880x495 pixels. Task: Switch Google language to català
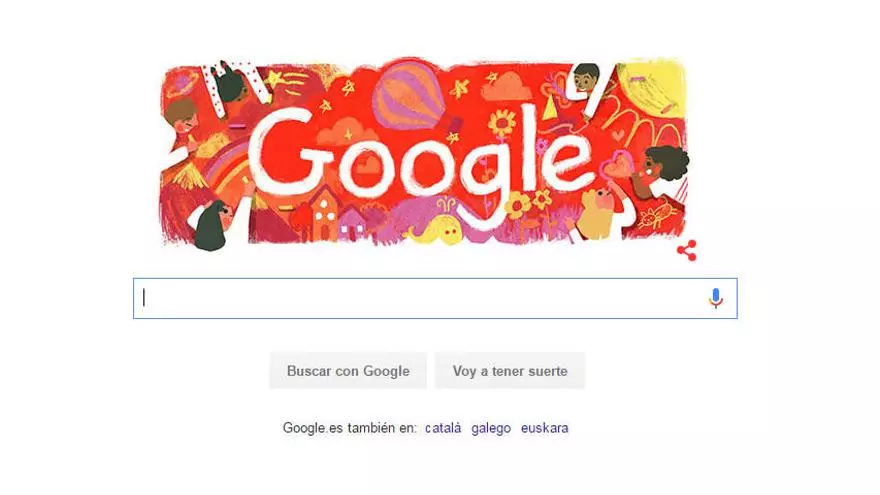click(443, 428)
